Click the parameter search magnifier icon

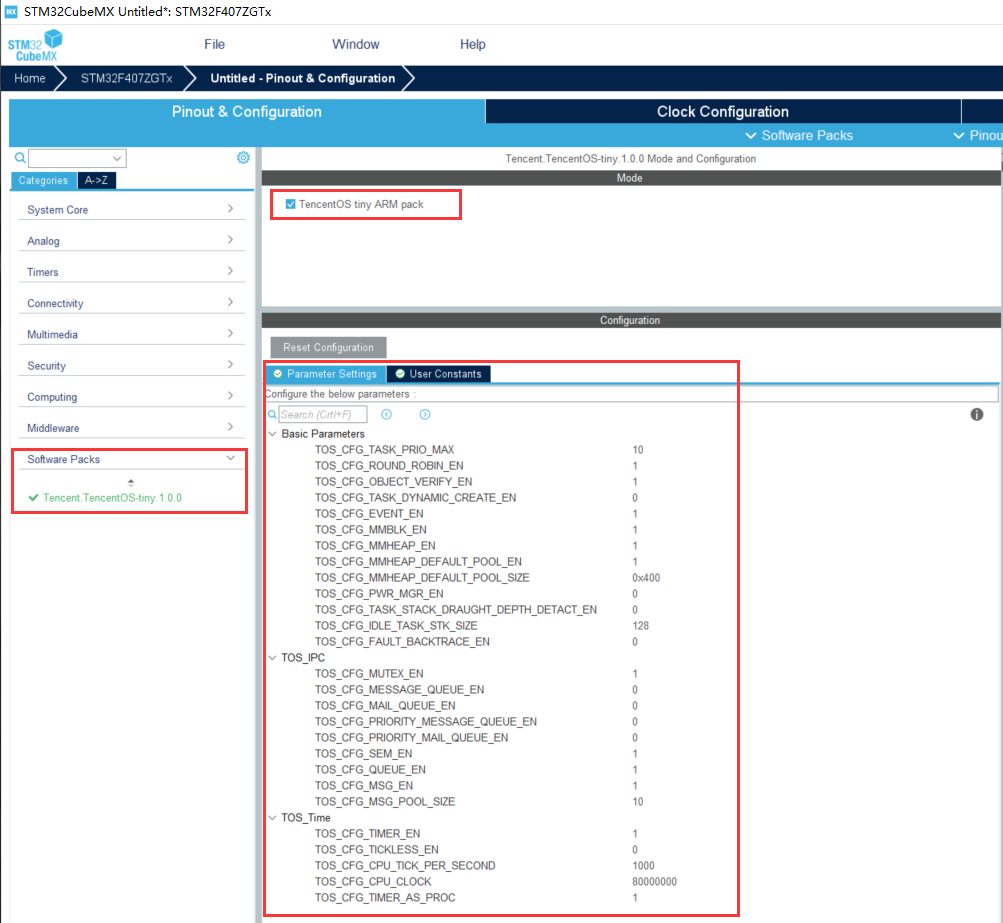click(272, 414)
